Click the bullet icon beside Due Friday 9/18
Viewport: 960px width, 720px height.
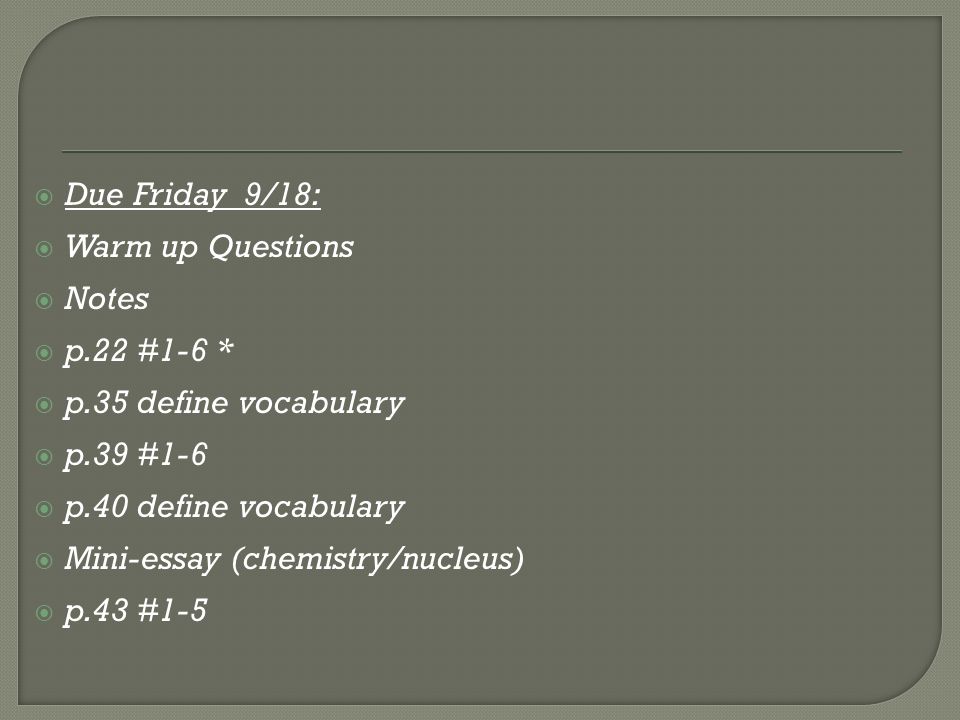[44, 197]
